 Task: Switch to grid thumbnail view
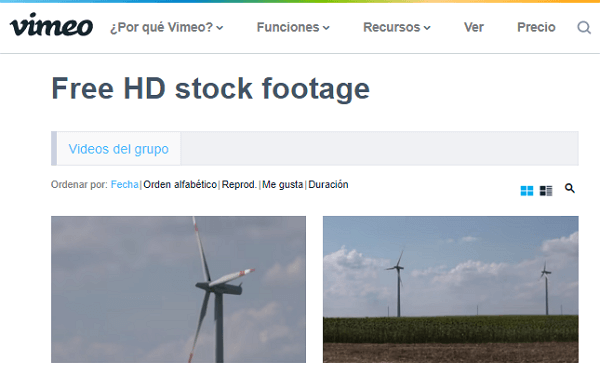click(527, 191)
